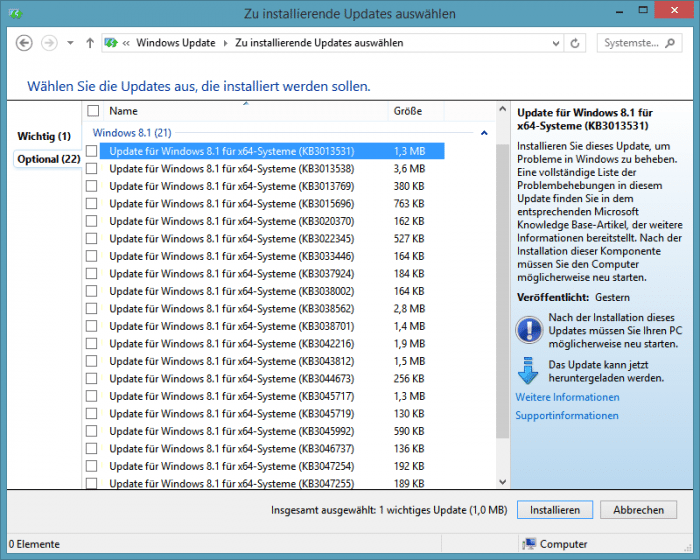700x560 pixels.
Task: Select update row KB3045717
Action: coord(272,396)
